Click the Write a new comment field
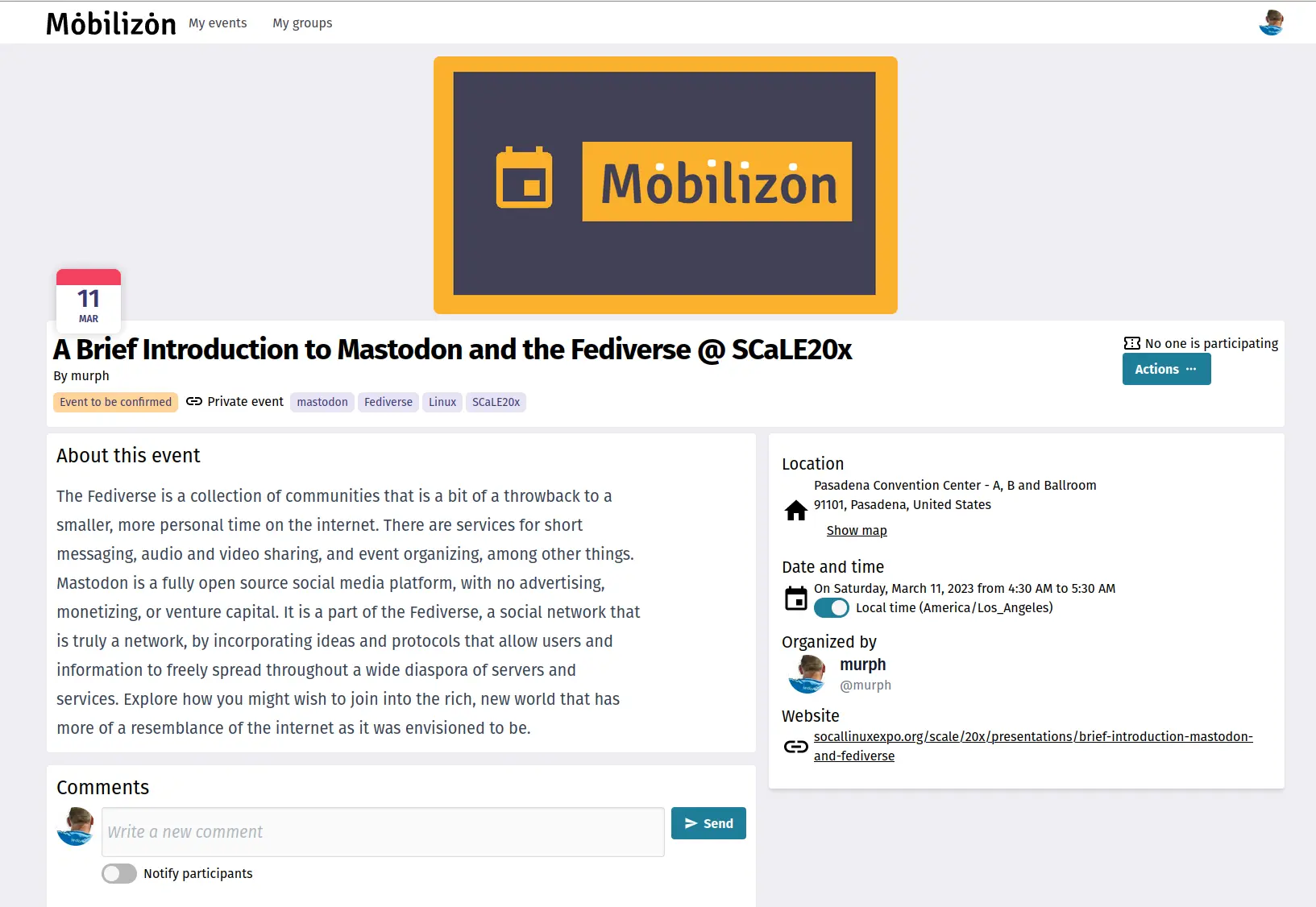 (382, 831)
